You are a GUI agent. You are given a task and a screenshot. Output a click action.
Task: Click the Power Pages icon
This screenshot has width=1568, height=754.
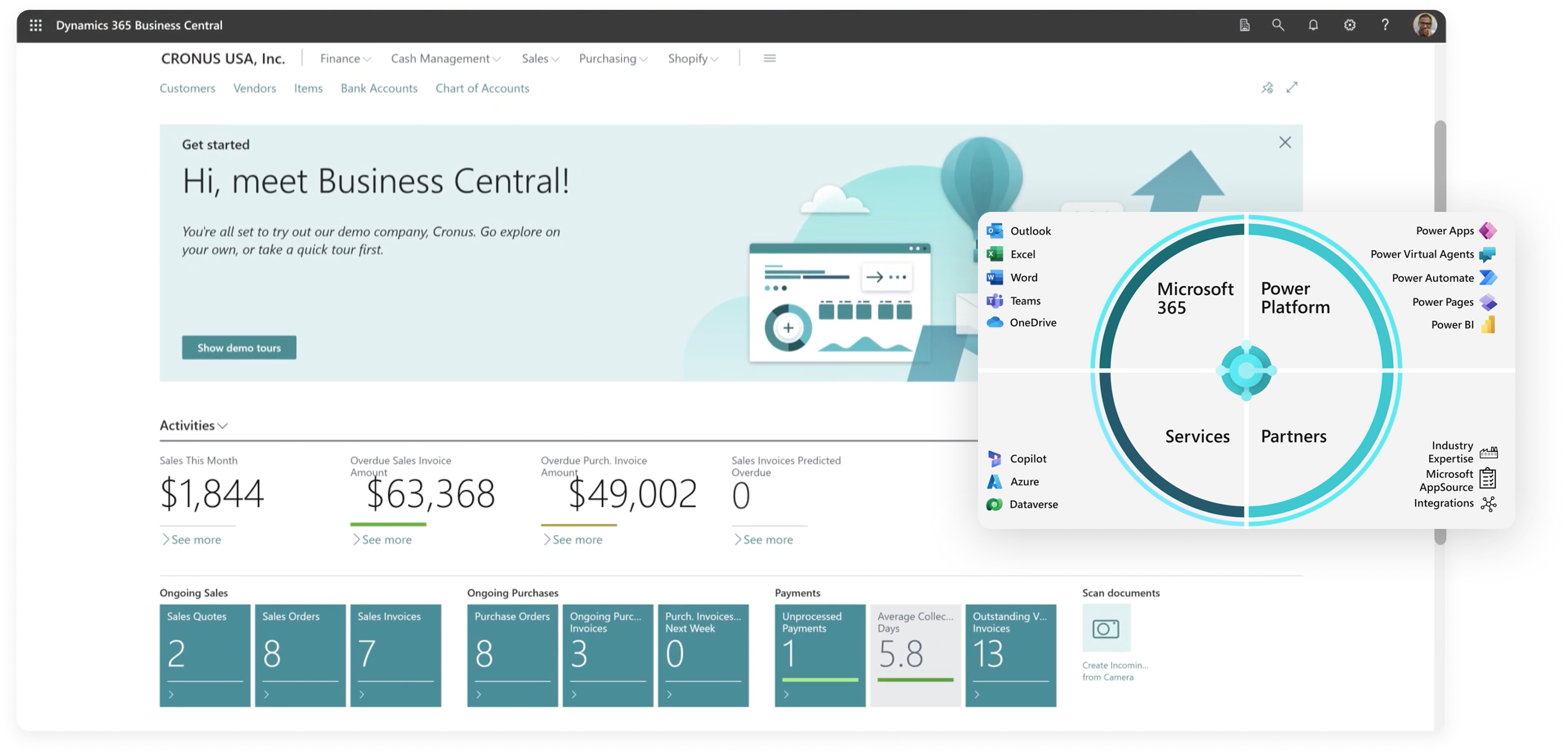coord(1487,302)
